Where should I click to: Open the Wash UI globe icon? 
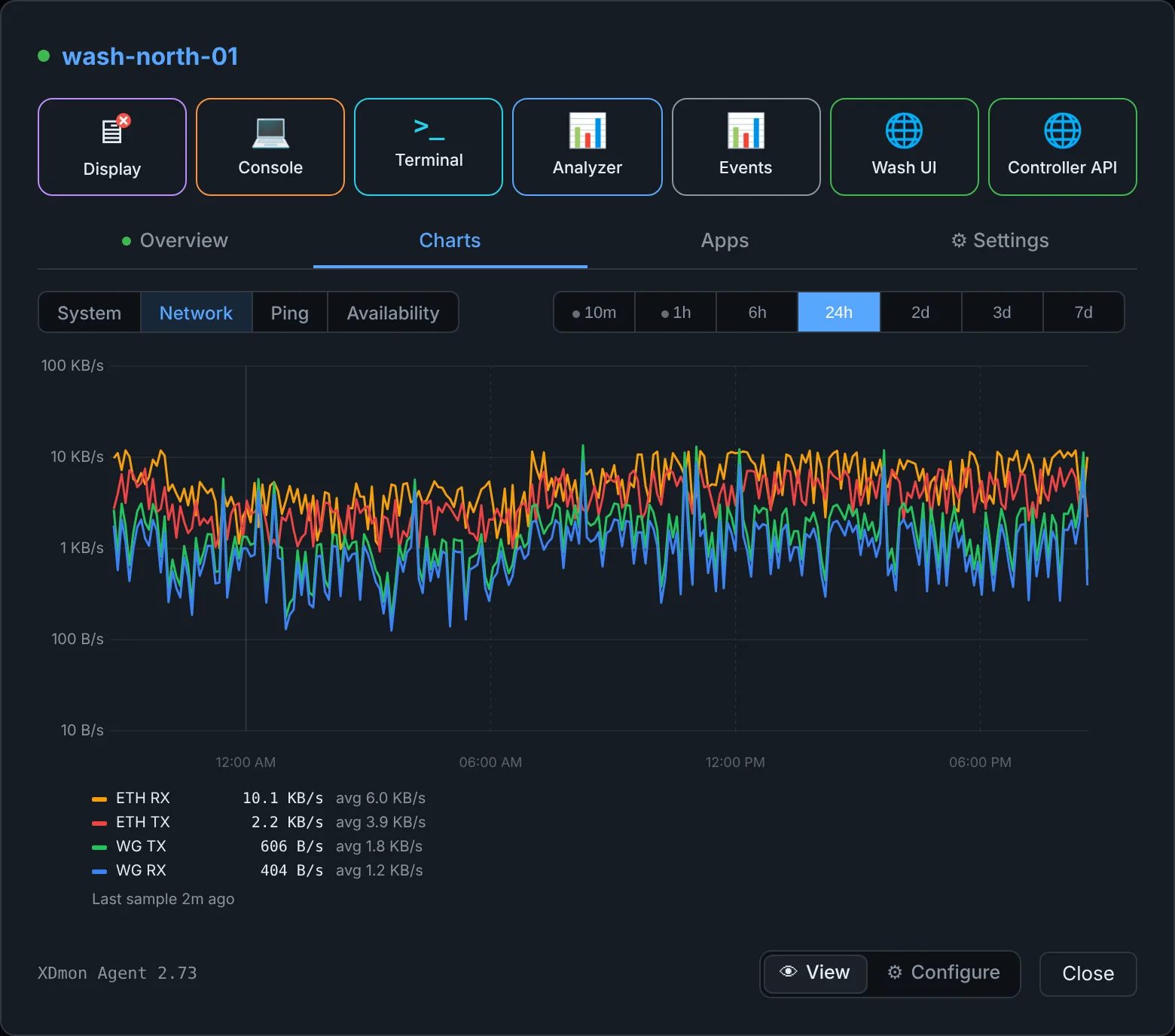[904, 131]
